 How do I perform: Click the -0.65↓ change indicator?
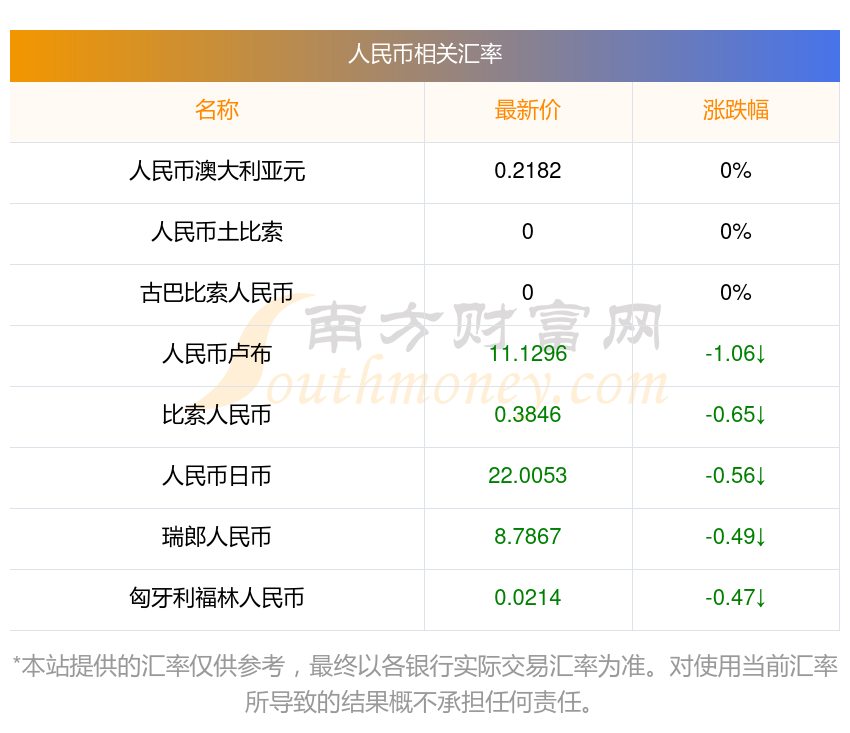[x=735, y=415]
